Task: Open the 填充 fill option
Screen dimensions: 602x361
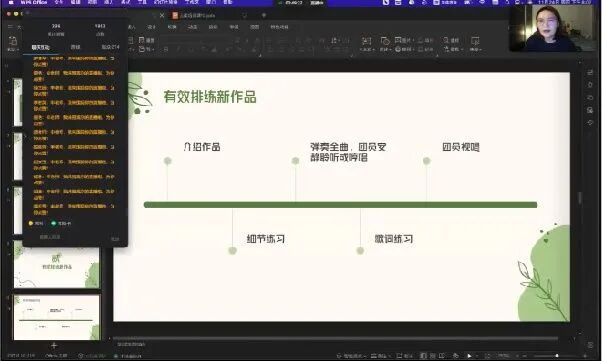Action: 426,40
